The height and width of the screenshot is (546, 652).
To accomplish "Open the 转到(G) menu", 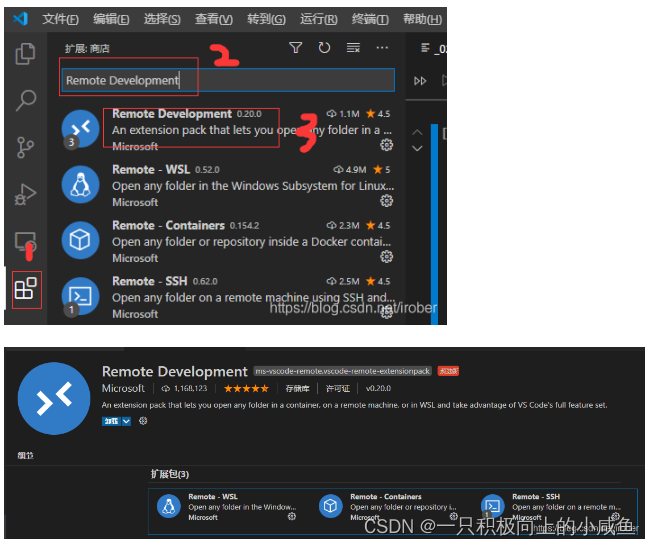I will point(266,19).
